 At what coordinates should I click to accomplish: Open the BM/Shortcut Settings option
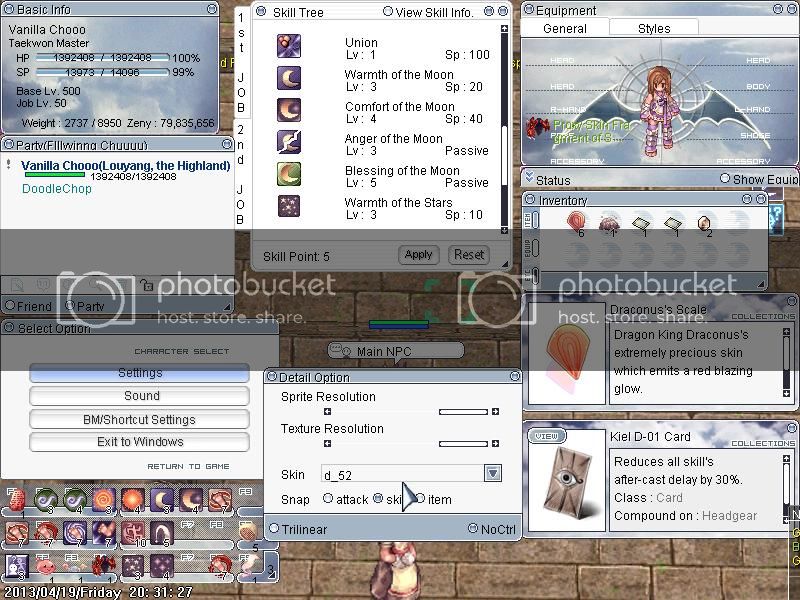139,420
